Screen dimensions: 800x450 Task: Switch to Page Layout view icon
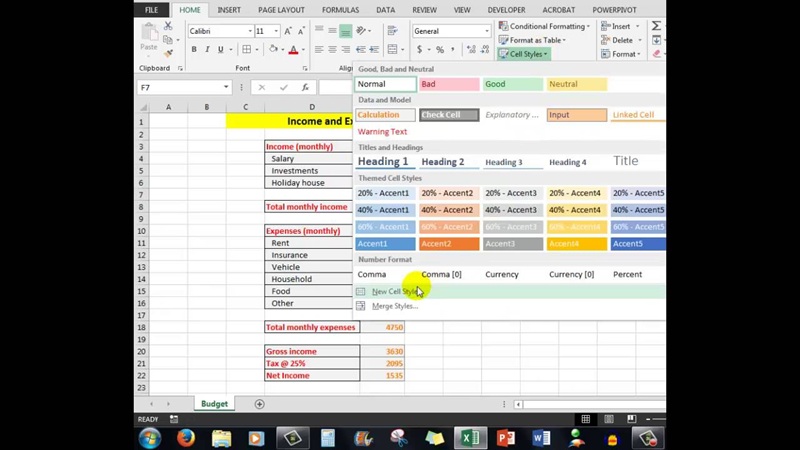click(x=609, y=419)
